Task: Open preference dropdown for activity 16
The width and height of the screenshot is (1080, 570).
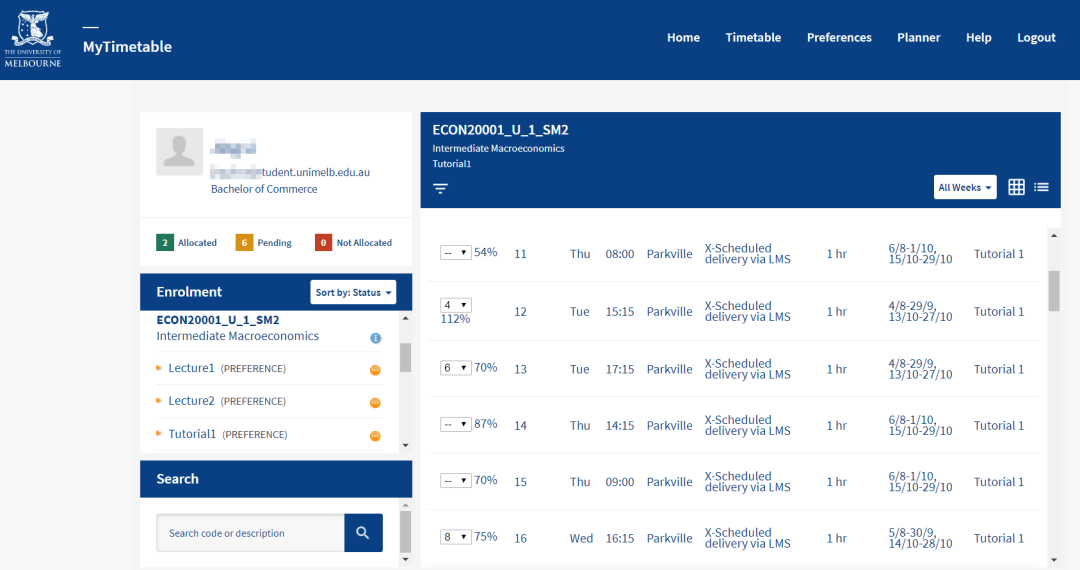Action: 455,537
